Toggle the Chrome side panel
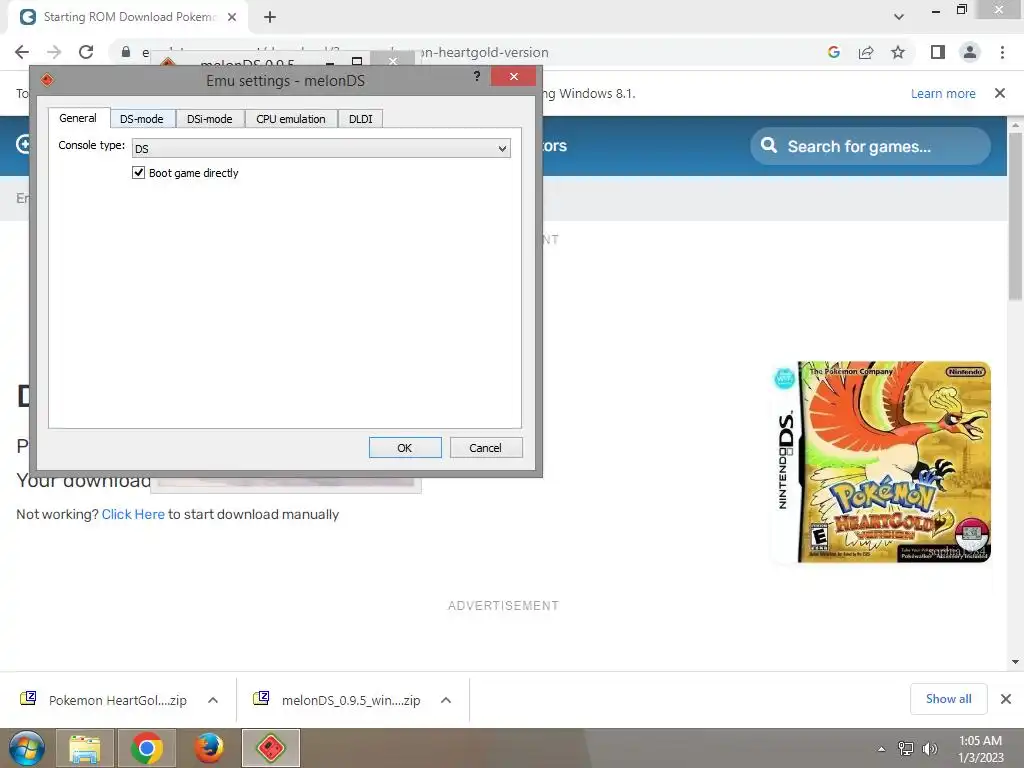The image size is (1024, 768). [938, 52]
